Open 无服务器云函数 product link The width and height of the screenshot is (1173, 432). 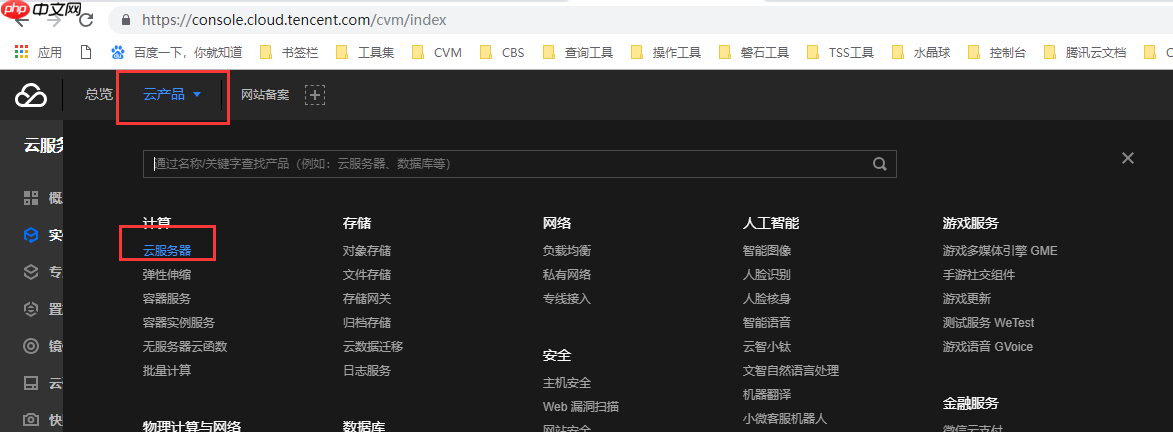[185, 347]
